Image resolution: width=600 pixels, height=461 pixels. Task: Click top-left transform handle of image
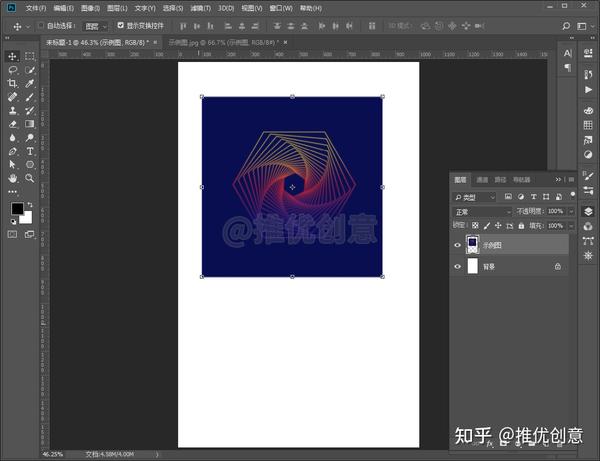pyautogui.click(x=202, y=97)
